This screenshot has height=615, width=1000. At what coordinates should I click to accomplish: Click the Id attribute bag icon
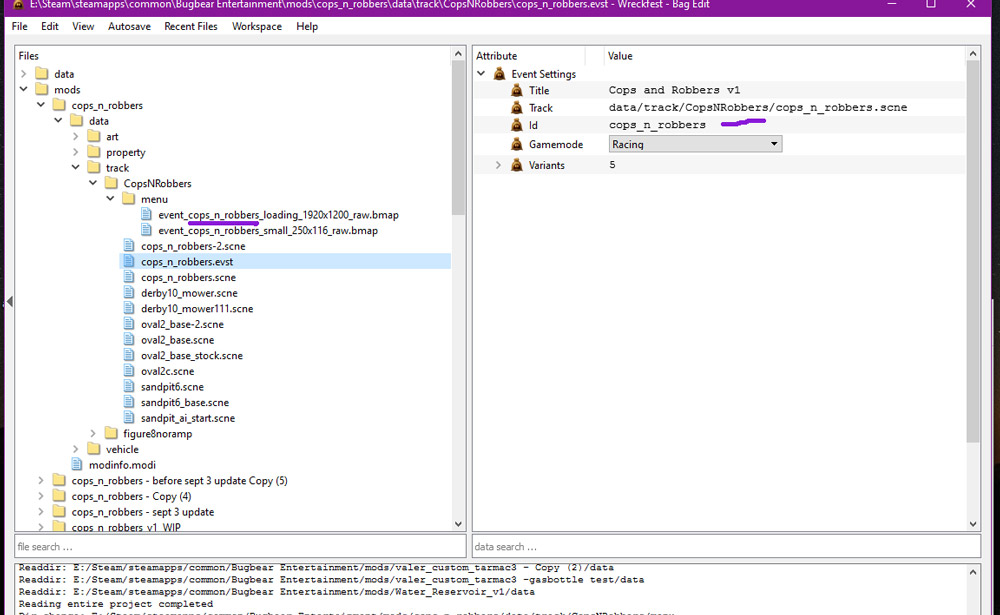coord(517,125)
